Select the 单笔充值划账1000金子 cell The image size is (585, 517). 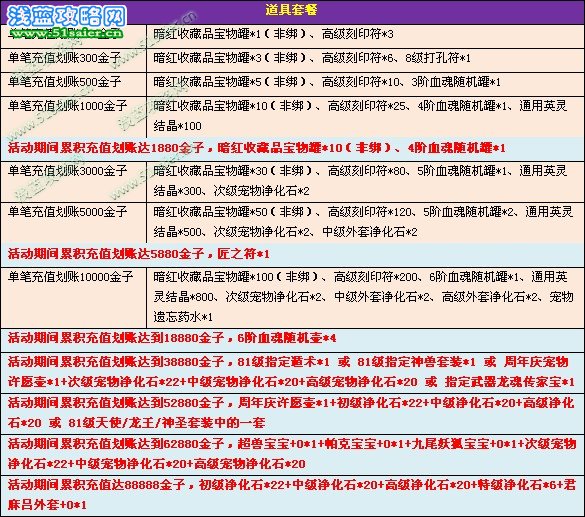click(x=73, y=117)
